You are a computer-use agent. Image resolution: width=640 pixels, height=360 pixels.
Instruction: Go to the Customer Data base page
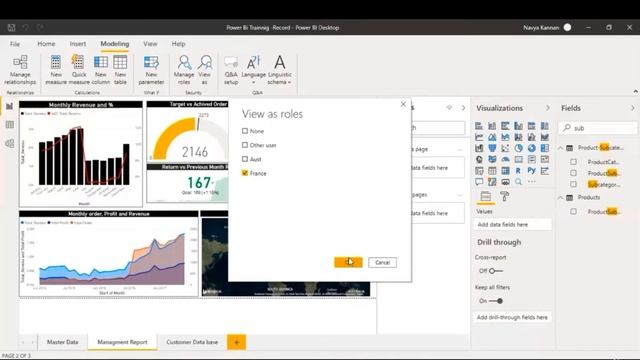(x=192, y=342)
